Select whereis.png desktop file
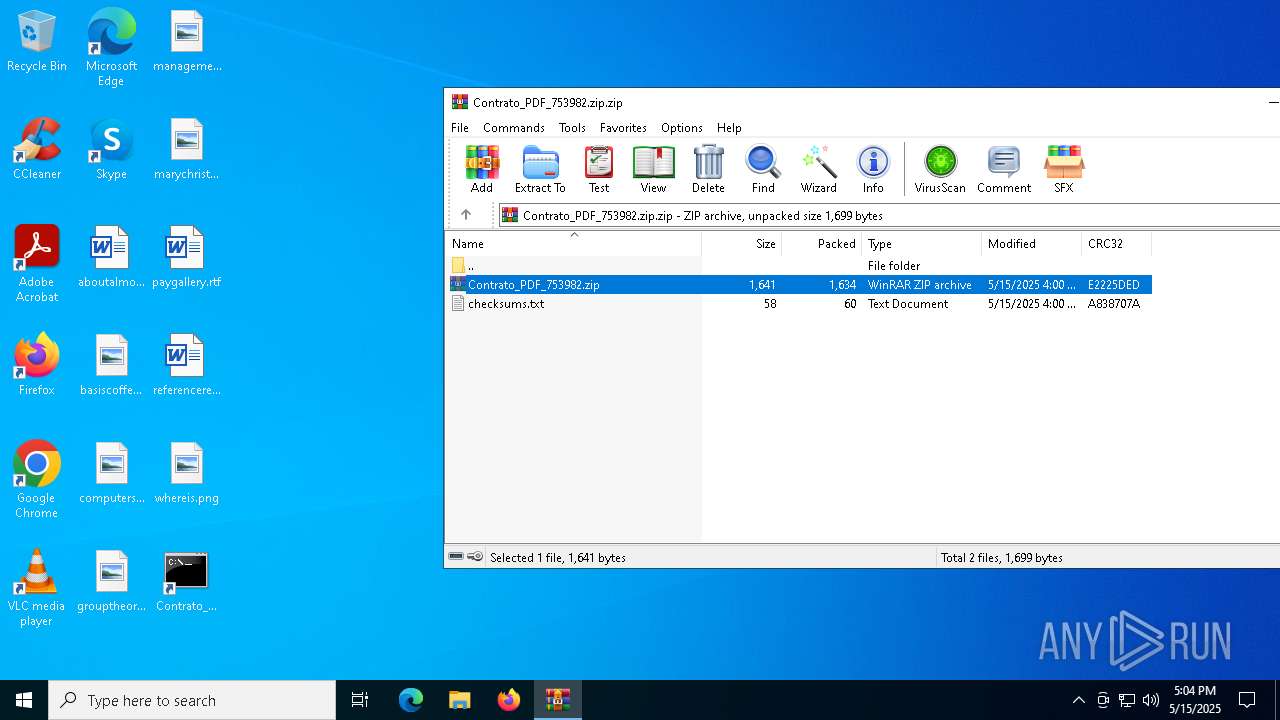 tap(186, 474)
